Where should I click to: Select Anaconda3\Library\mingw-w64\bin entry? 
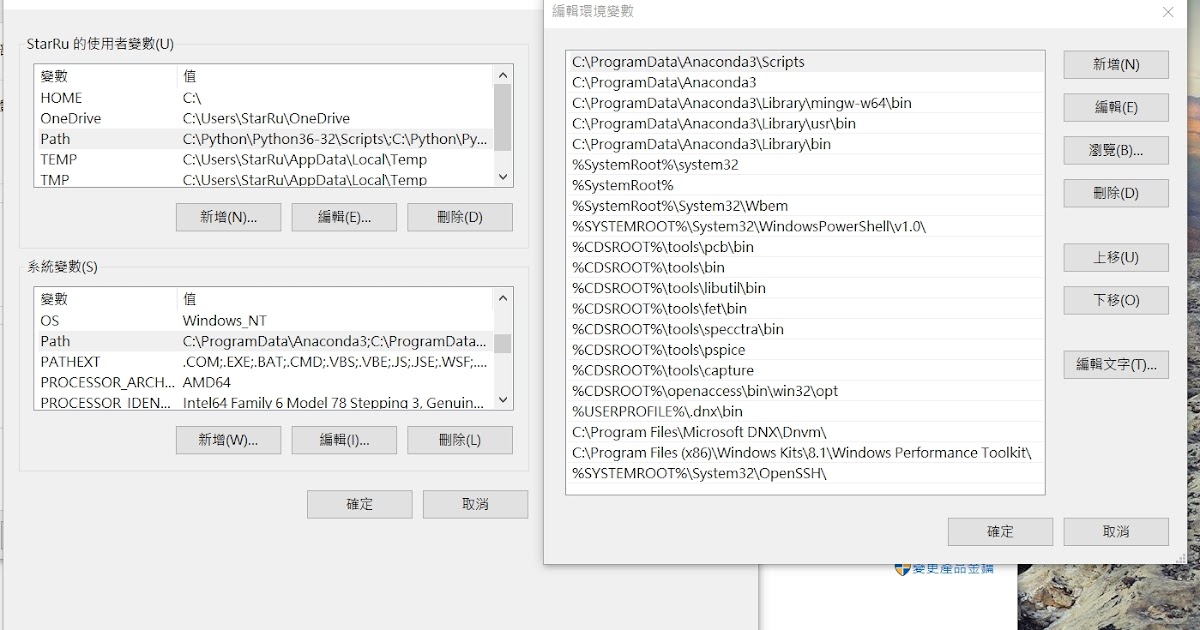point(805,103)
